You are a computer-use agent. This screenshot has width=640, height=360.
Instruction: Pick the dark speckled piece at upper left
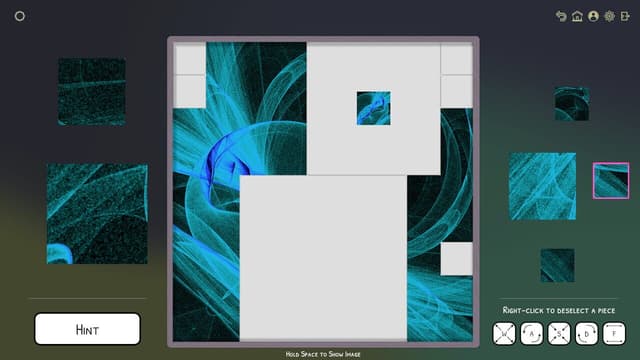(92, 91)
